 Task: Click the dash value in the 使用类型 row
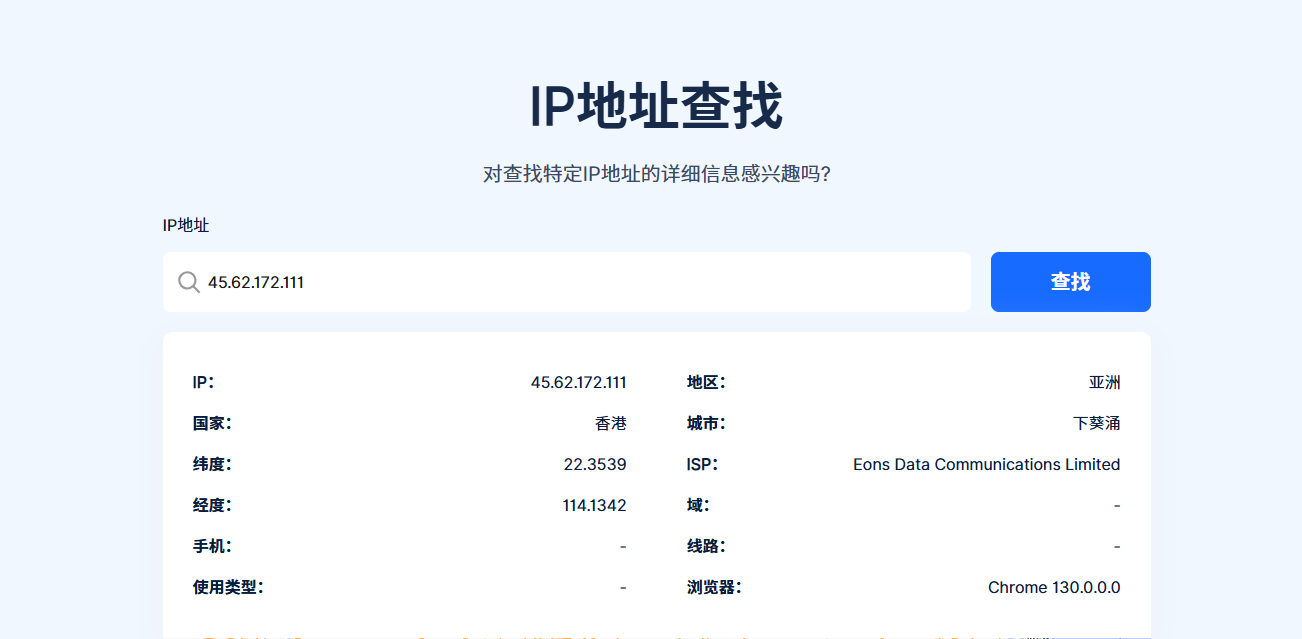[x=623, y=587]
